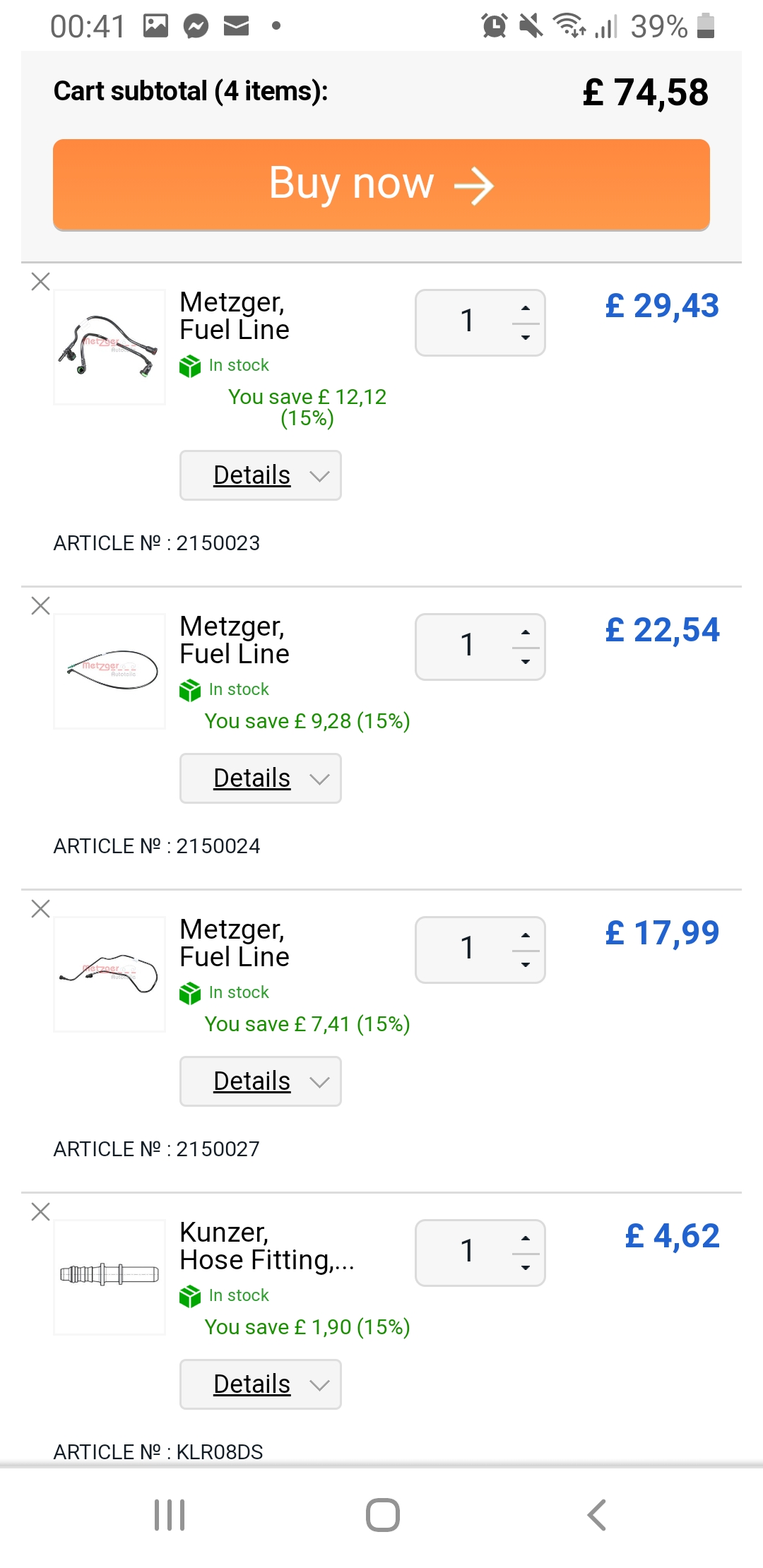Increase quantity of the £ 17,99 Fuel Line
Image resolution: width=763 pixels, height=1568 pixels.
point(525,935)
